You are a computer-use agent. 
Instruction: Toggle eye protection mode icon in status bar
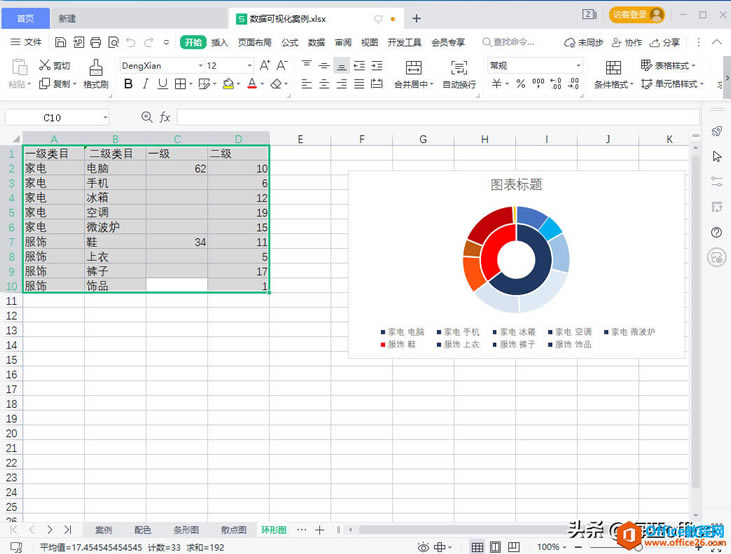click(x=424, y=547)
